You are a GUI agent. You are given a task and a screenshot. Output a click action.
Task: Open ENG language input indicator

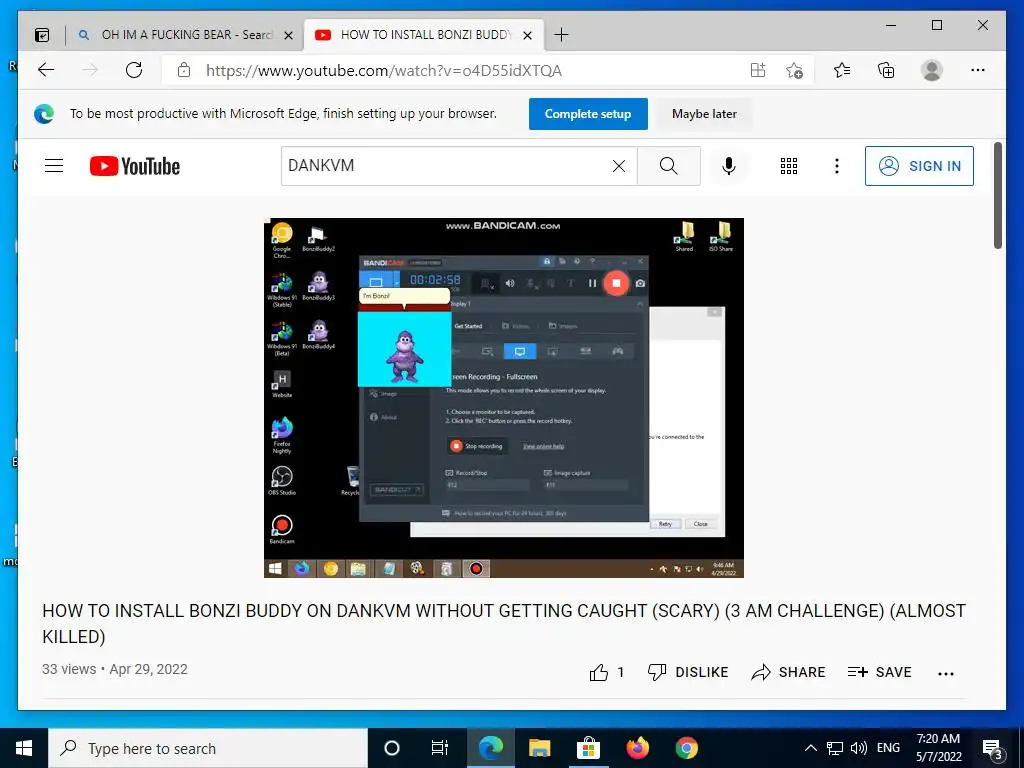click(x=888, y=748)
